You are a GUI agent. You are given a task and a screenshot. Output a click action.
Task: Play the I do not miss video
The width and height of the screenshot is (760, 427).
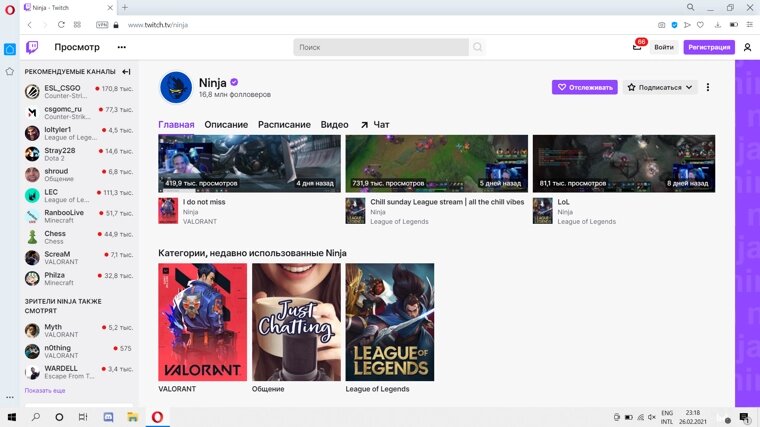(x=249, y=163)
